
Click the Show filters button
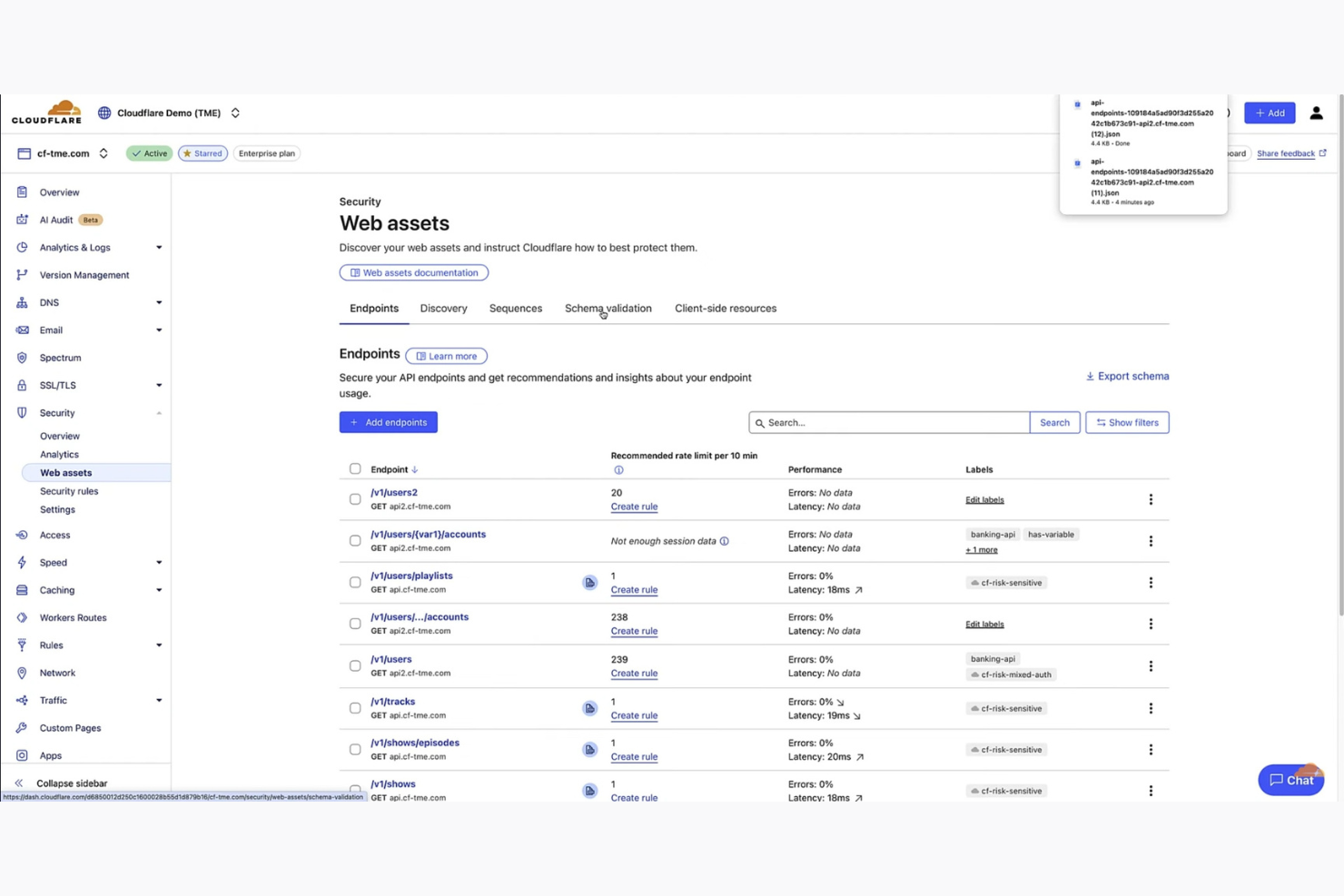click(1127, 422)
